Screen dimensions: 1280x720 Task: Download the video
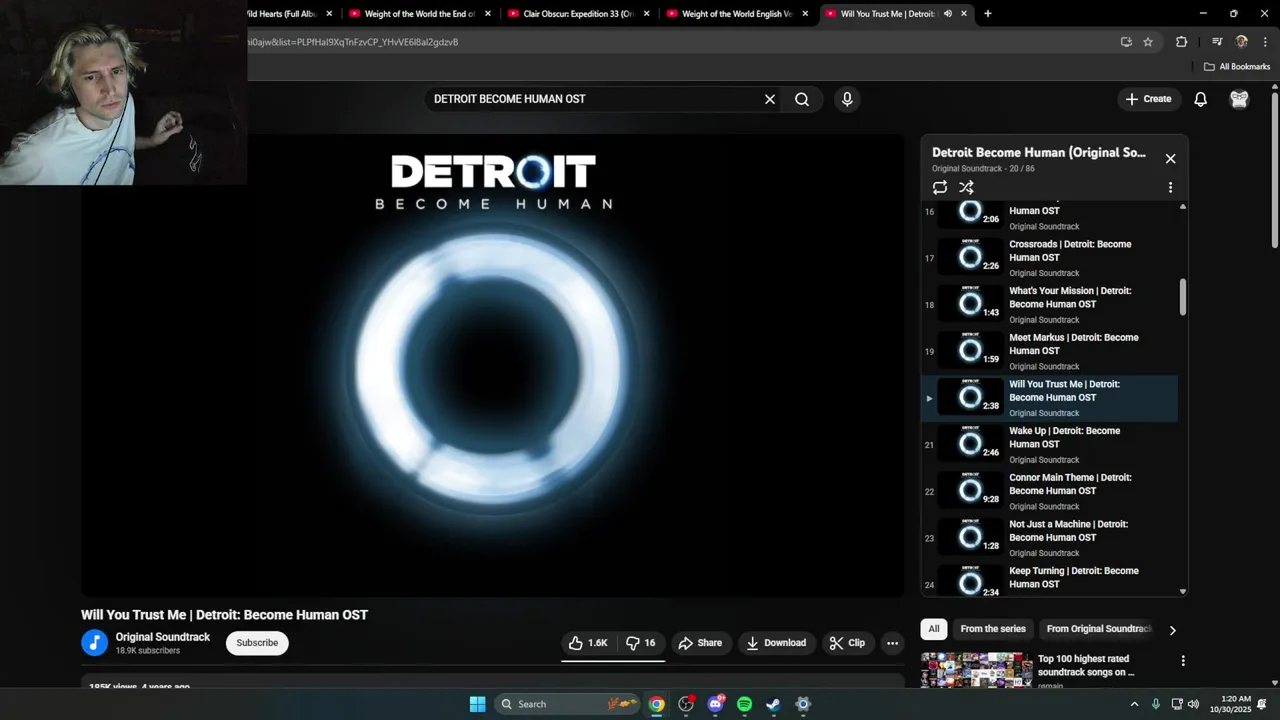coord(776,643)
